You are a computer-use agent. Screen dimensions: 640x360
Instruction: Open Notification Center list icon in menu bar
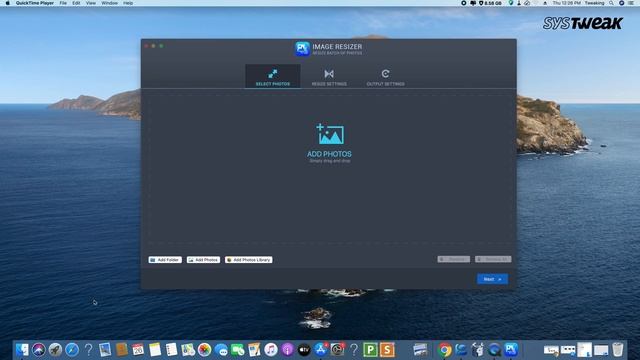point(631,3)
